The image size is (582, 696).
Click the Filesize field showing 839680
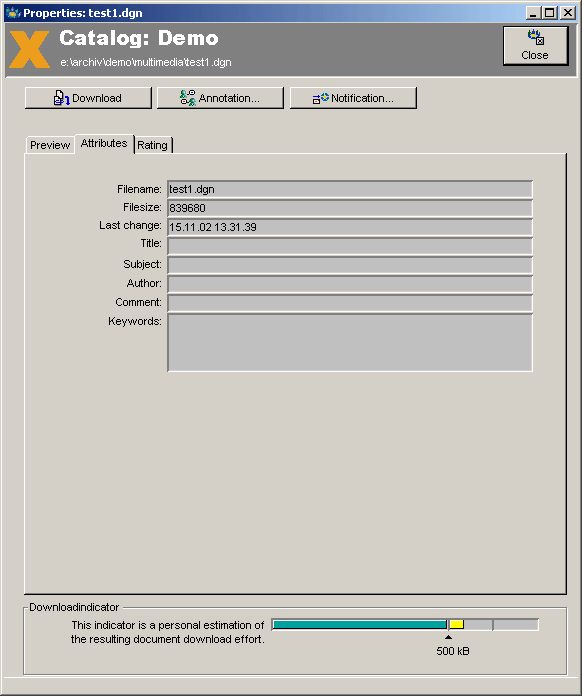(x=350, y=208)
